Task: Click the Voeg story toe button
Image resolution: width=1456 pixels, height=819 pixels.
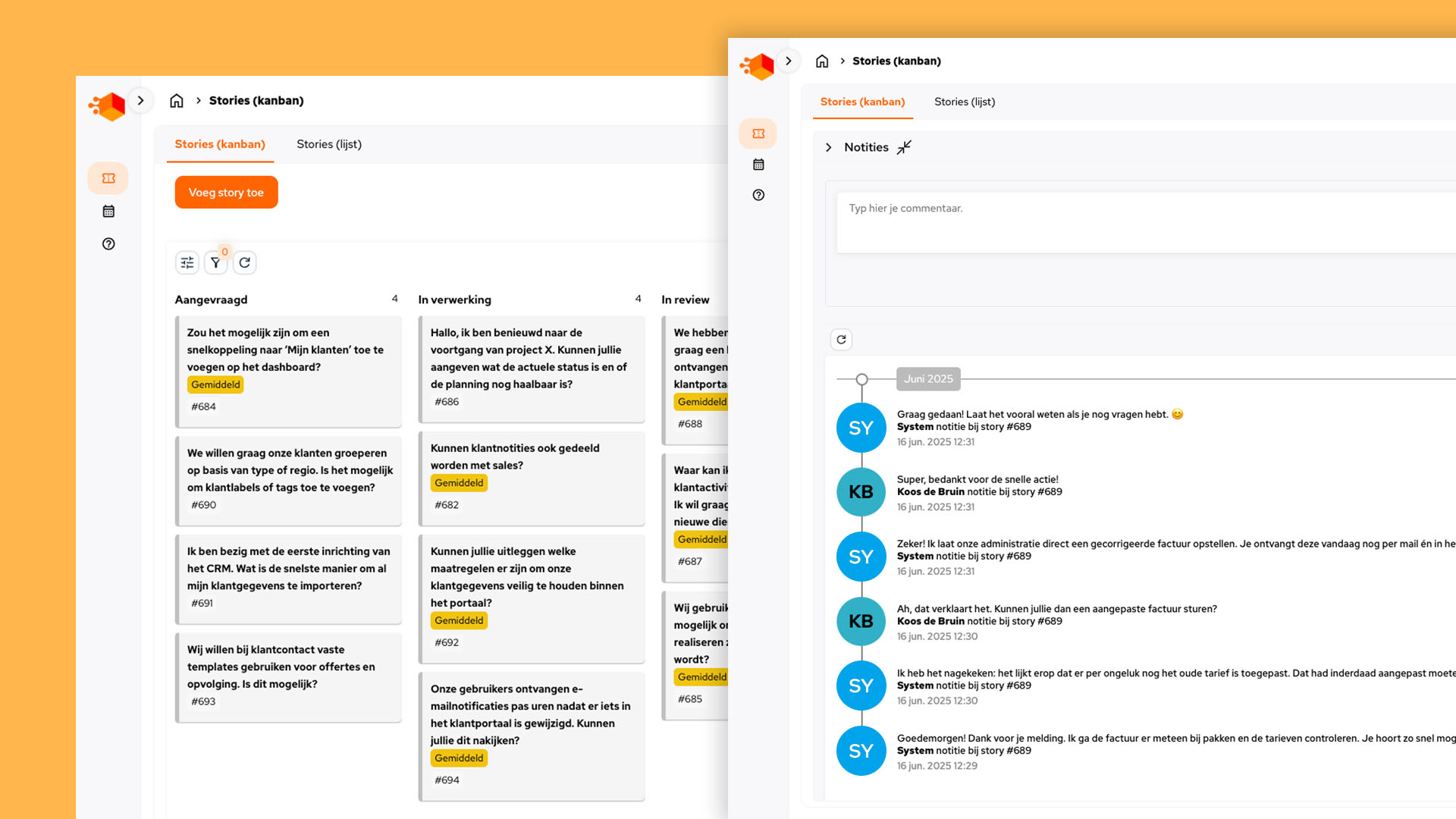Action: [226, 193]
